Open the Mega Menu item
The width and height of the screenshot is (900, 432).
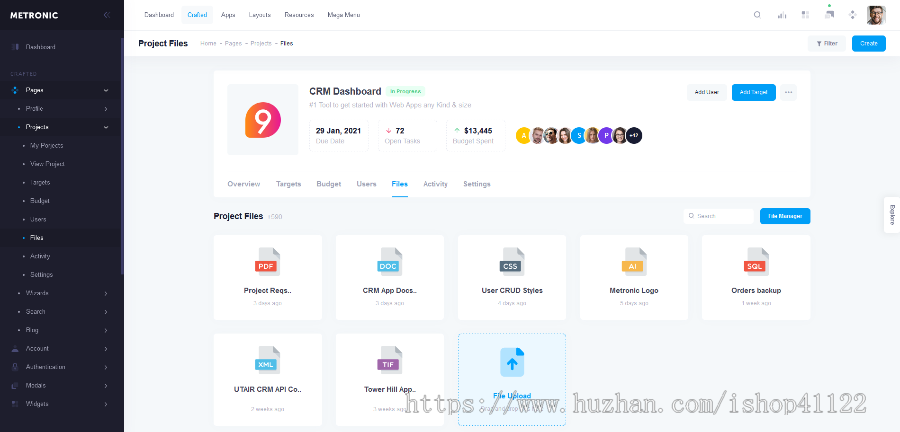click(343, 15)
